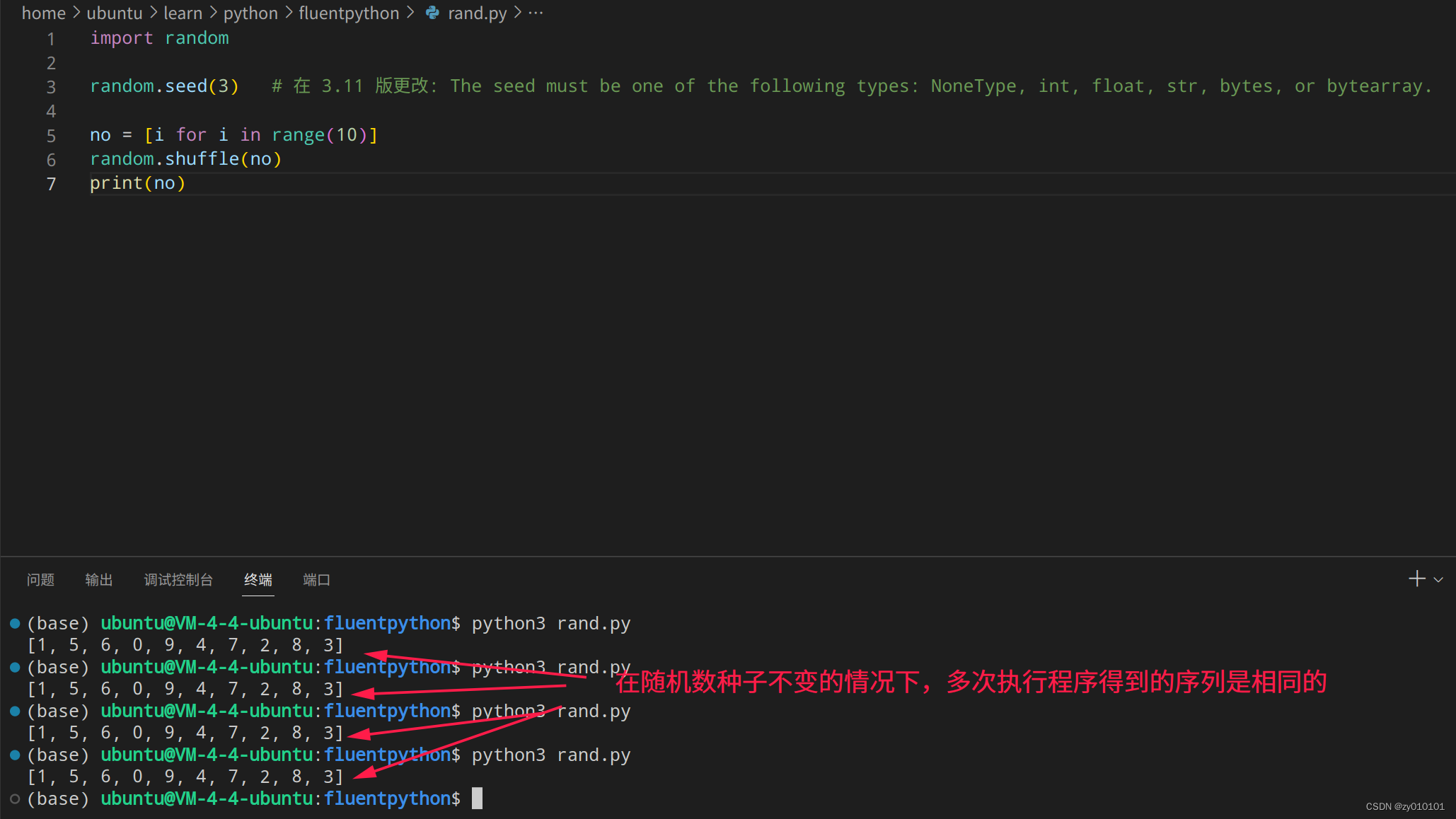The image size is (1456, 819).
Task: Click the first terminal output list line
Action: pos(185,645)
